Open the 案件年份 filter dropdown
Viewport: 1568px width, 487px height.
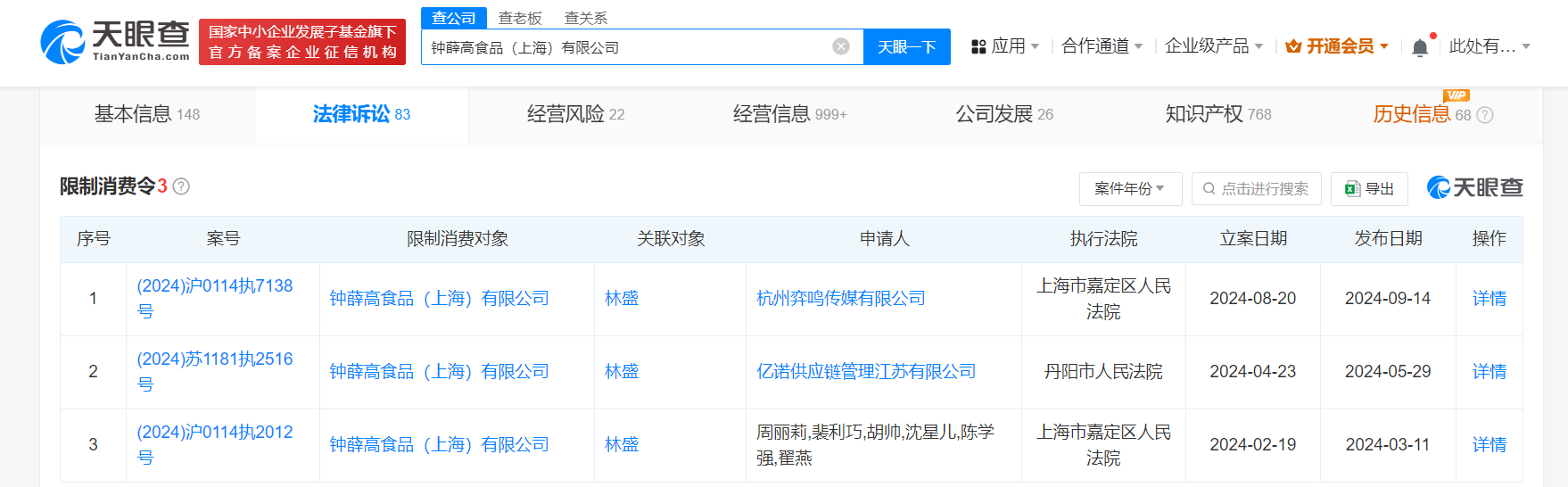point(1130,189)
